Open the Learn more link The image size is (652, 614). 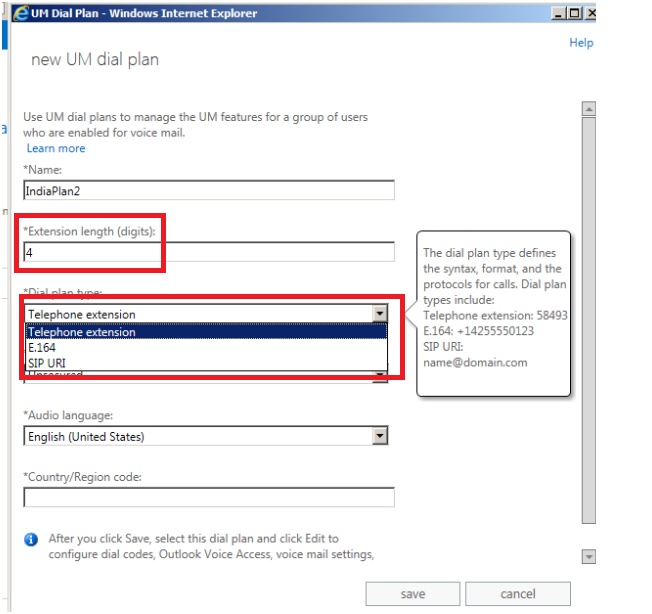pos(56,149)
